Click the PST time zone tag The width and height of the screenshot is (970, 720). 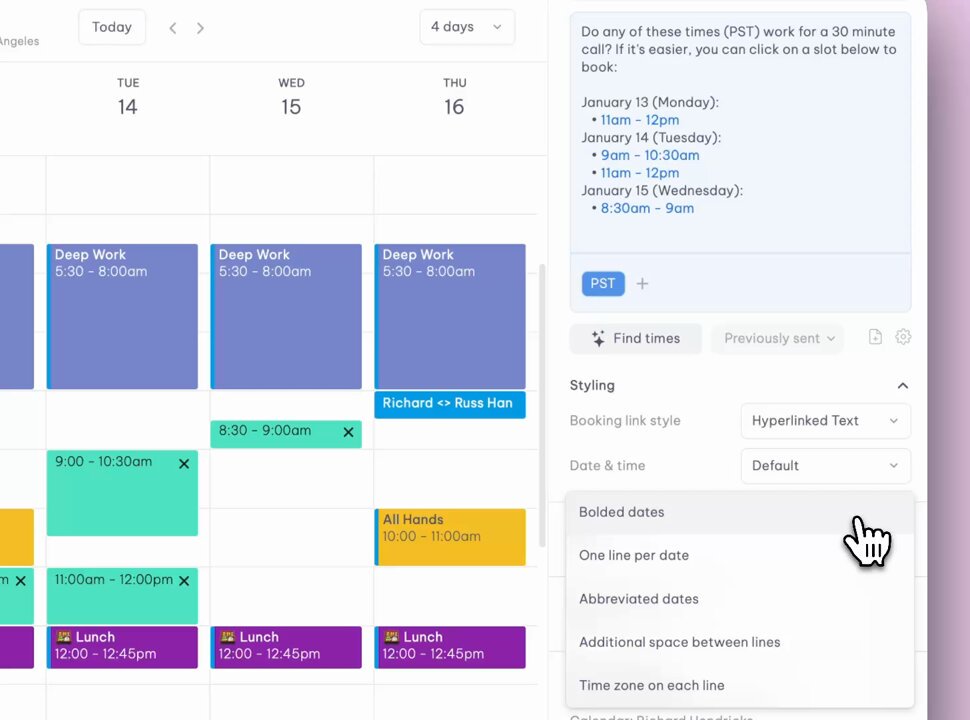pyautogui.click(x=603, y=283)
